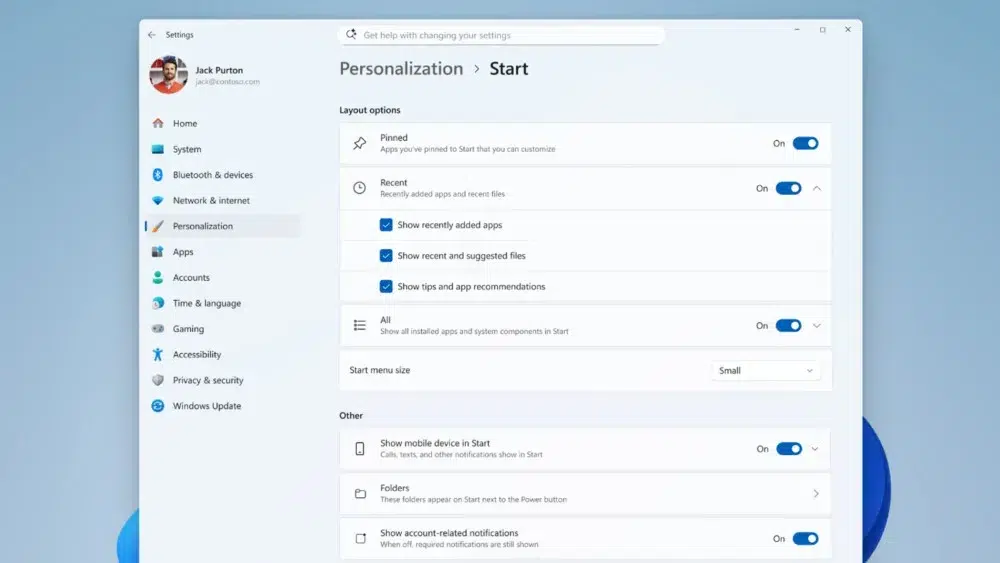Turn off the All apps toggle
Image resolution: width=1000 pixels, height=563 pixels.
788,326
